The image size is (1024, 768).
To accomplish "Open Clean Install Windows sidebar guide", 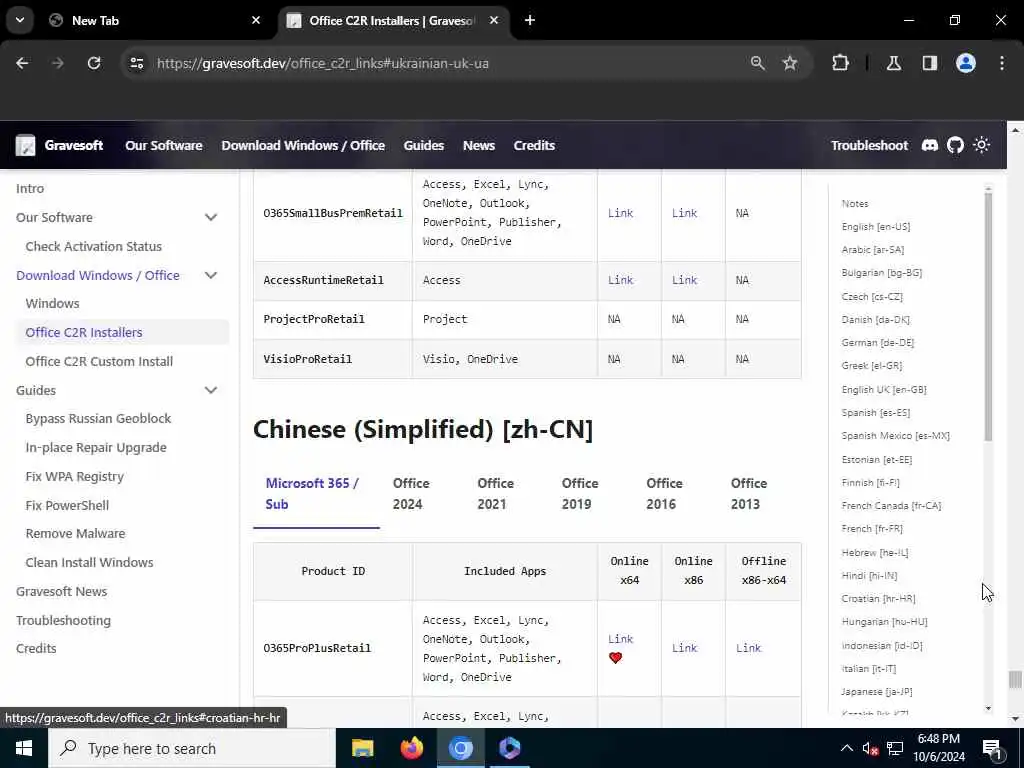I will click(x=89, y=562).
